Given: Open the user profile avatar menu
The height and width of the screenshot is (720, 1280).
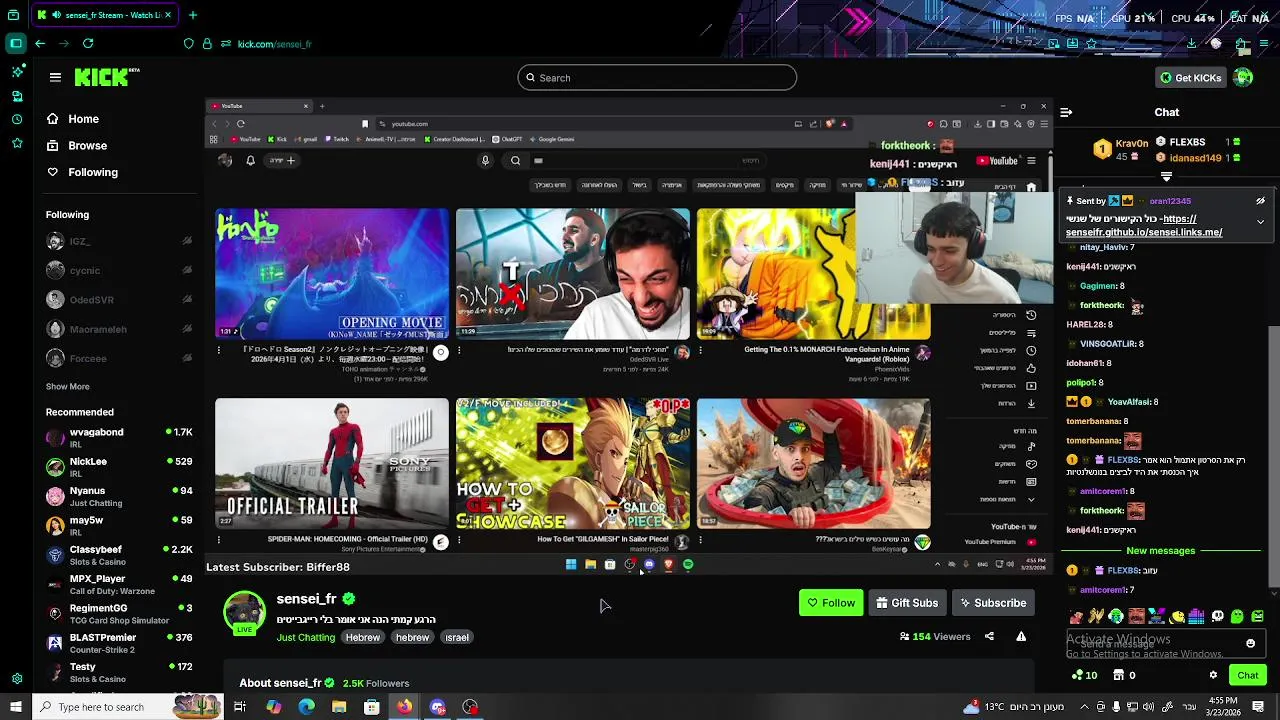Looking at the screenshot, I should point(1243,78).
